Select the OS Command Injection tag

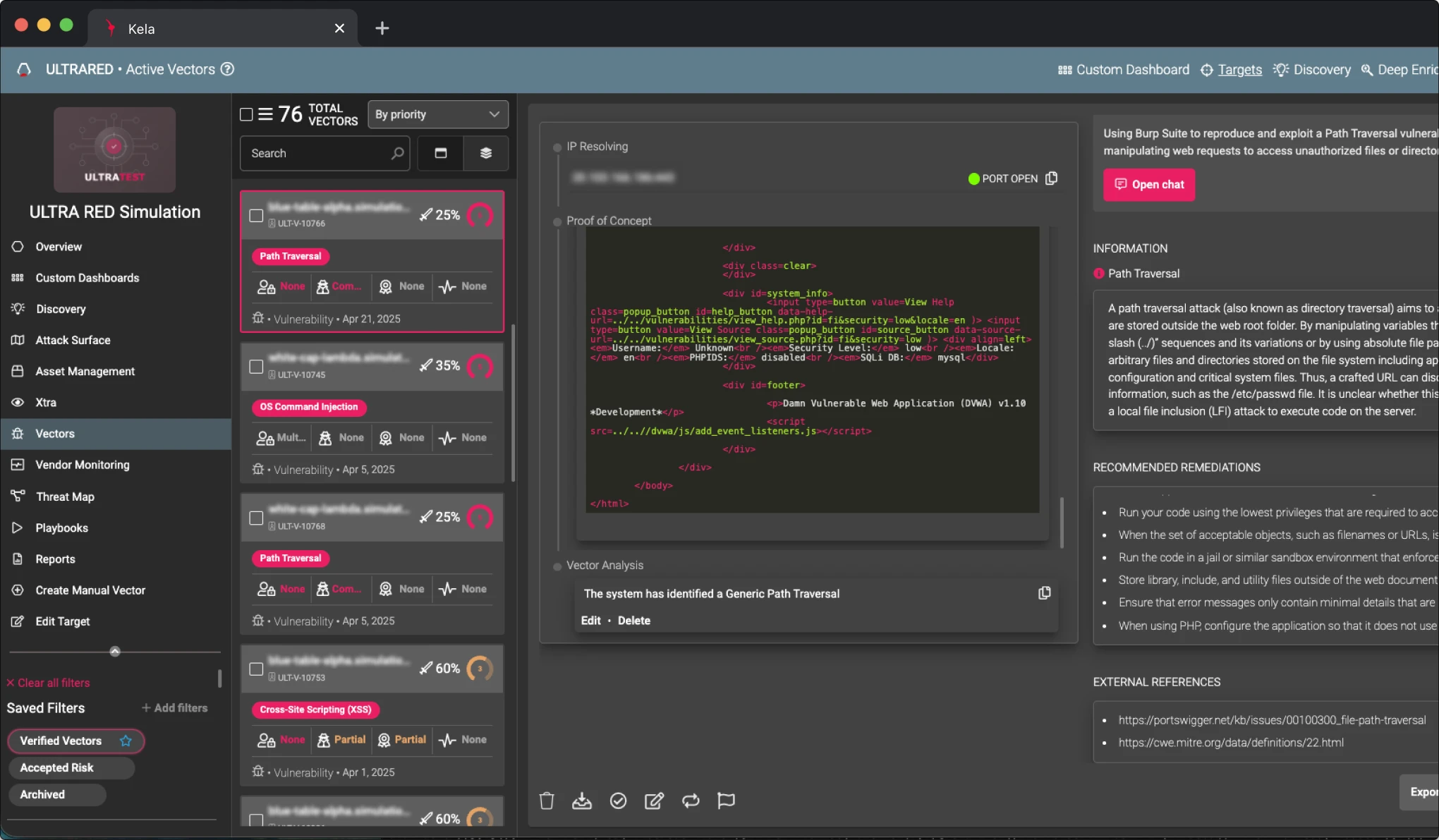click(309, 407)
